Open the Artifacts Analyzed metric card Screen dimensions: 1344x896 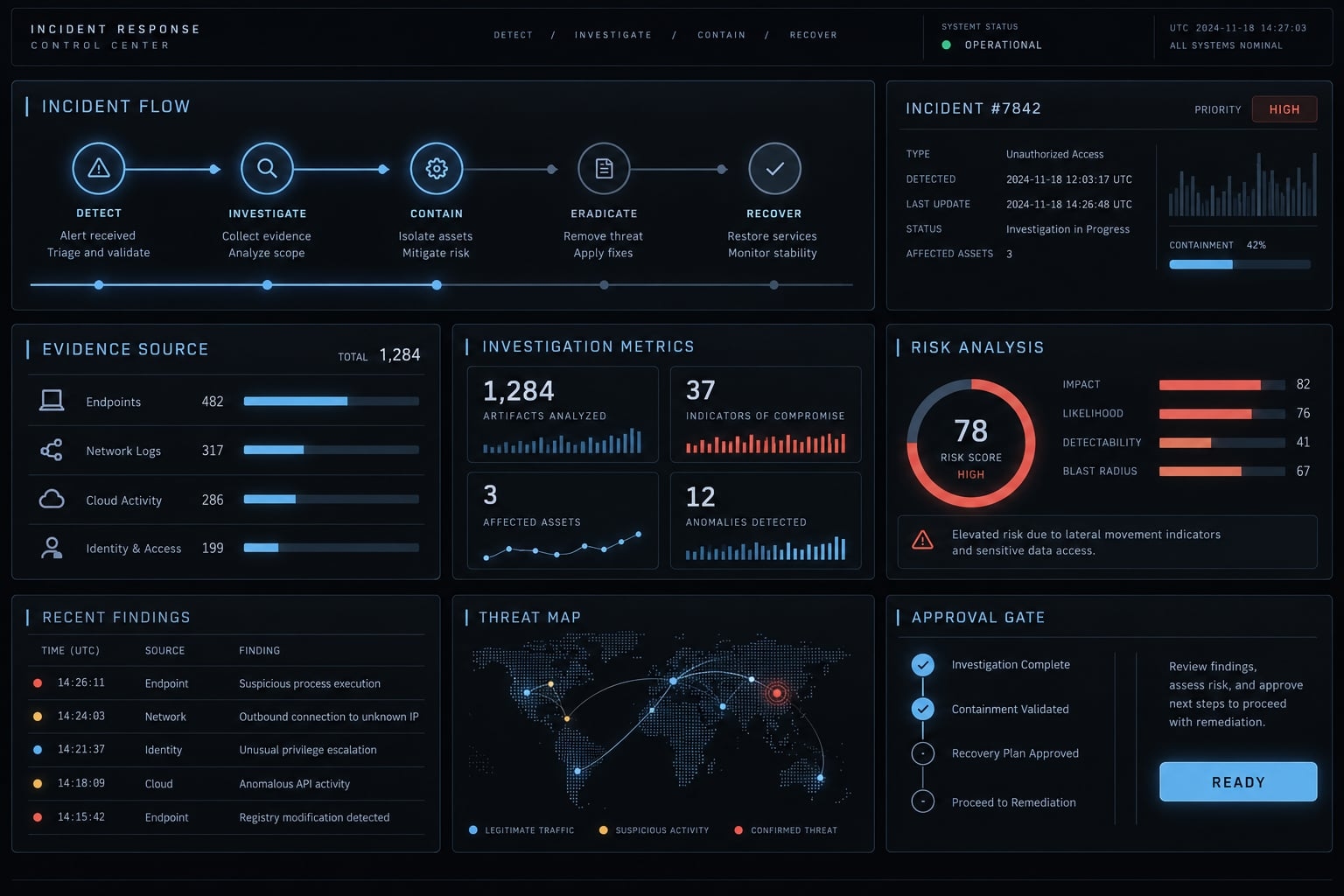563,414
